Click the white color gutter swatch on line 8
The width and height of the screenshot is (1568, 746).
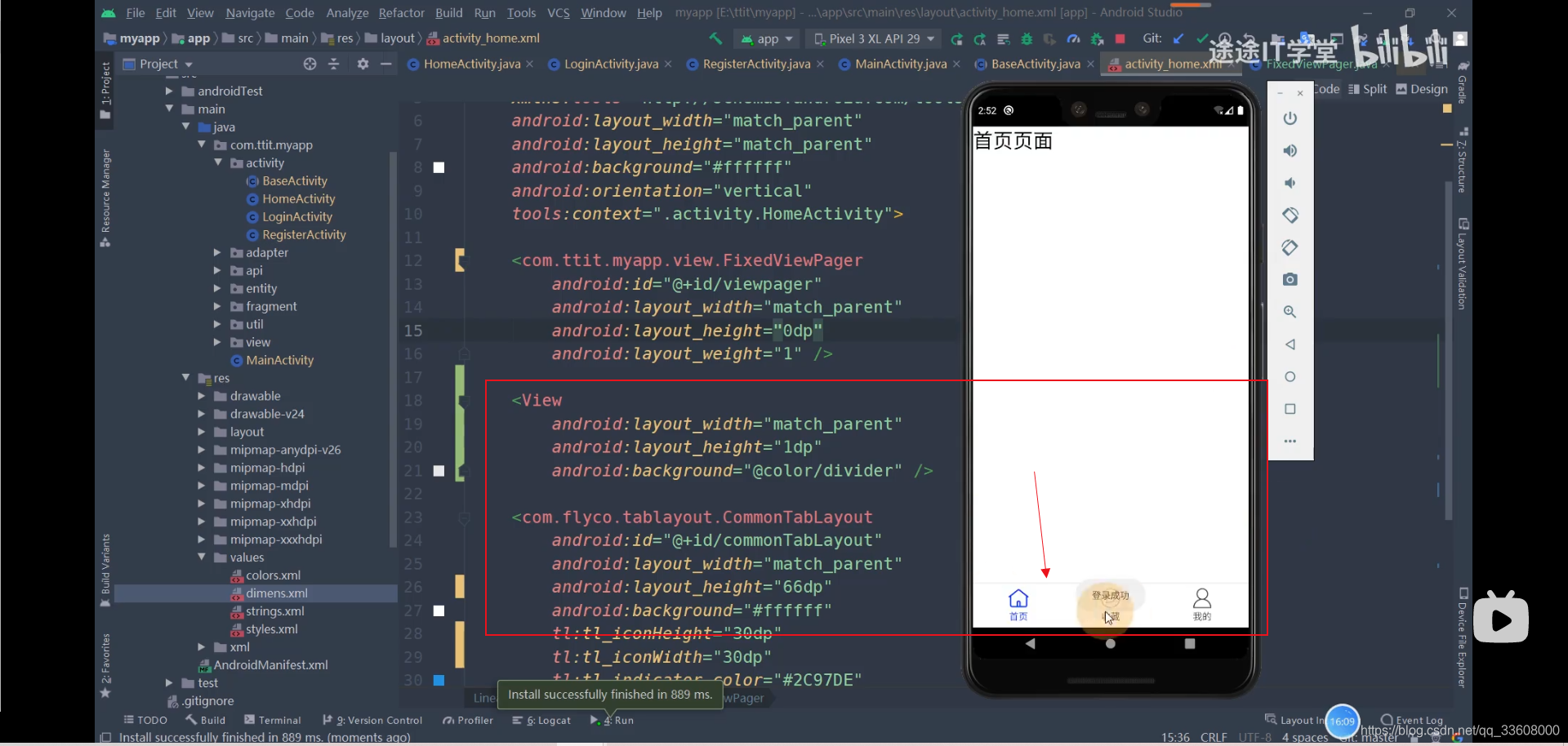[x=439, y=167]
